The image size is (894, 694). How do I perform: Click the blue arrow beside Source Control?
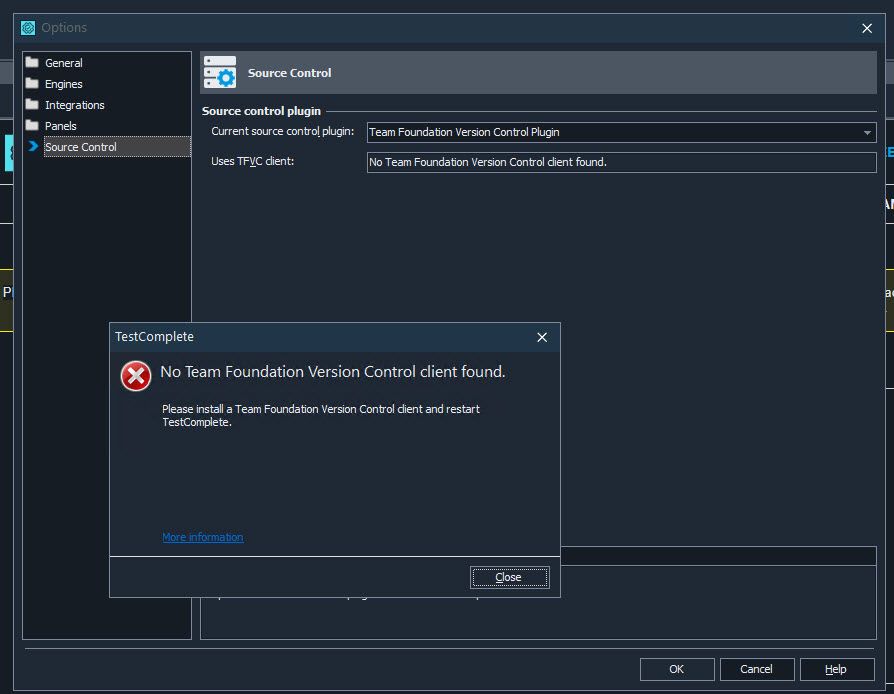coord(33,147)
